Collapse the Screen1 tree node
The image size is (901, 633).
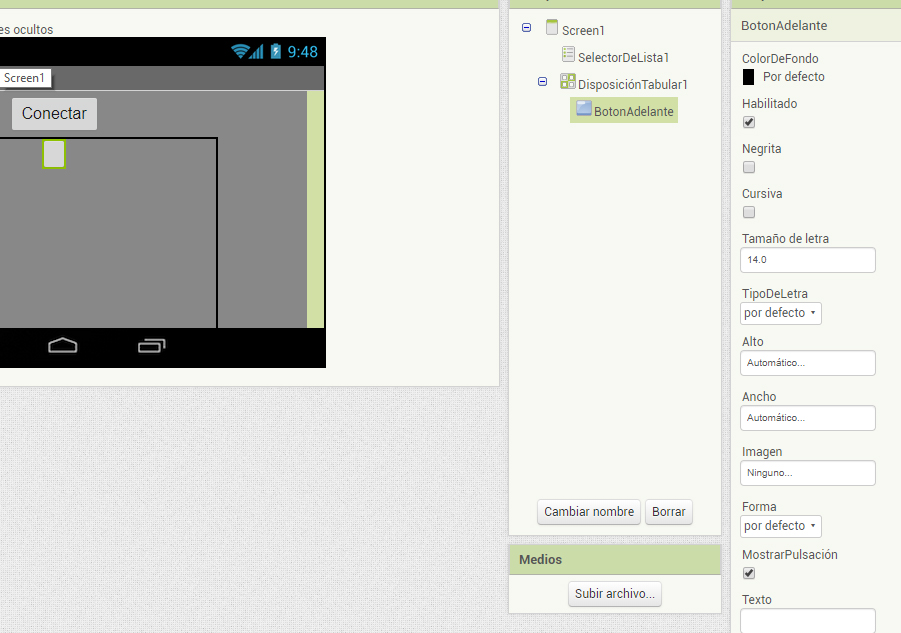(527, 29)
